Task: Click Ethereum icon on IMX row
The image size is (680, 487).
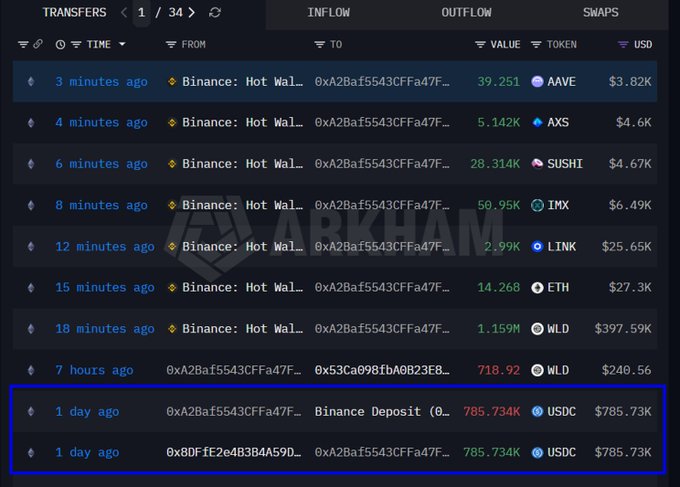Action: point(31,205)
